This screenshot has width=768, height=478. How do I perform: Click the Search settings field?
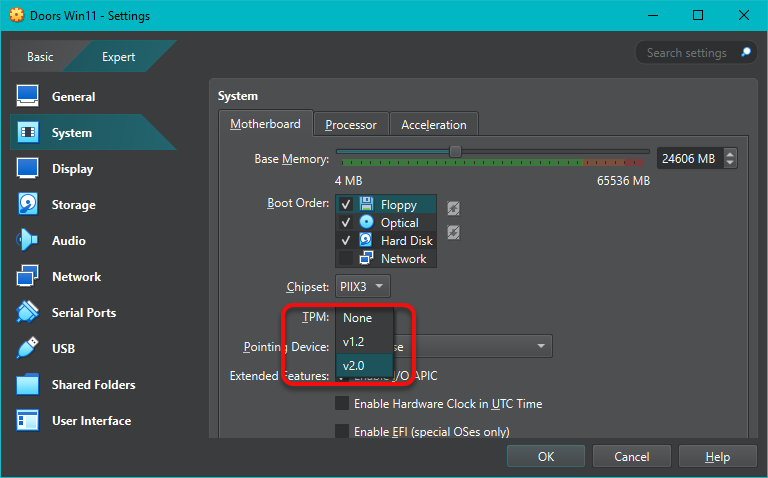click(690, 52)
